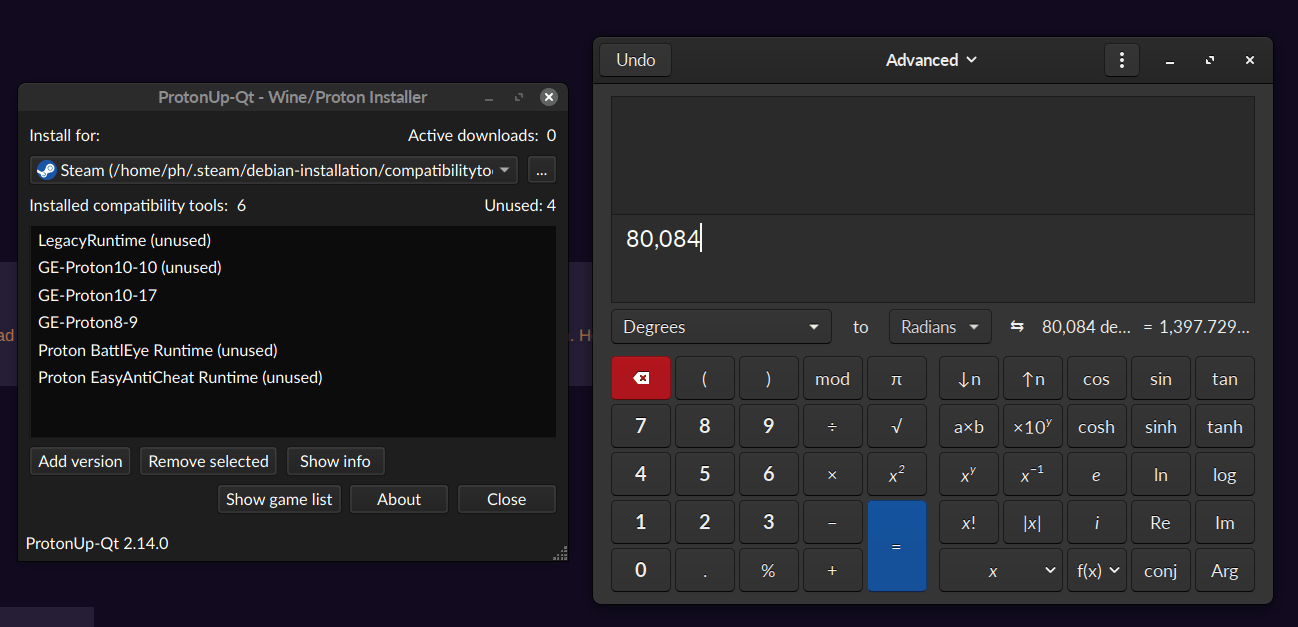Click the ln key
This screenshot has height=627, width=1298.
[1161, 474]
